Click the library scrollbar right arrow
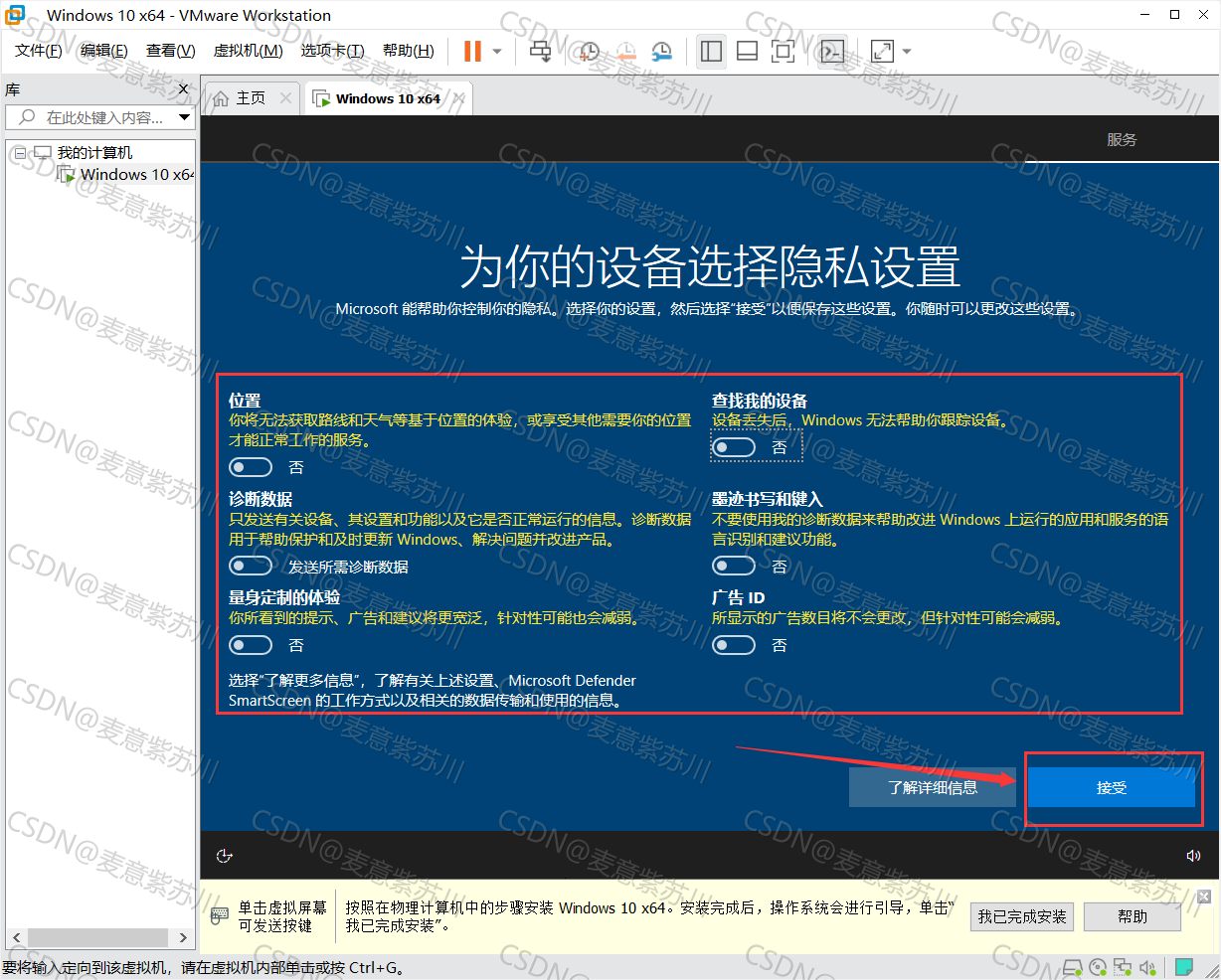 tap(183, 937)
